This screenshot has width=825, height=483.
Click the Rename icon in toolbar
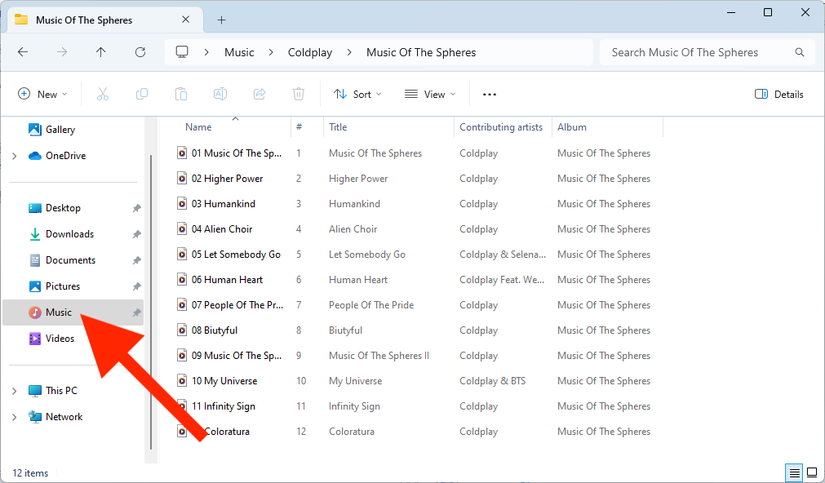coord(220,94)
